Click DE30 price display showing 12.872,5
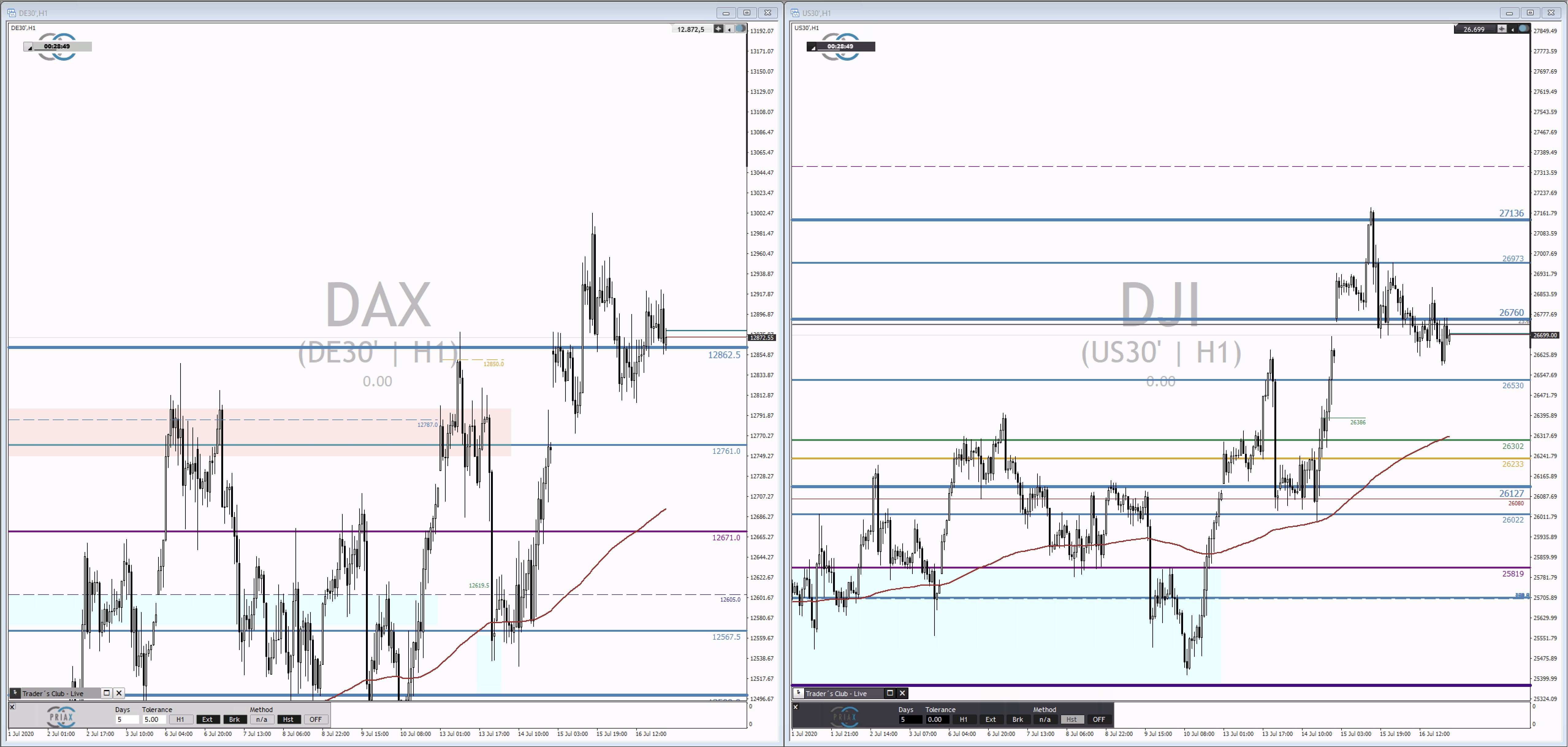Screen dimensions: 1568x747 [691, 29]
